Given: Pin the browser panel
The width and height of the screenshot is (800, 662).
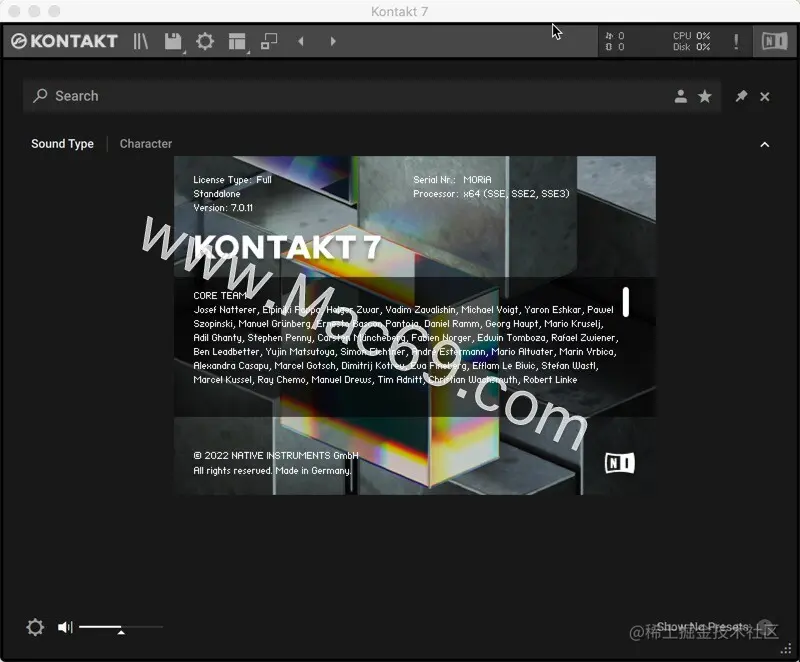Looking at the screenshot, I should point(741,96).
